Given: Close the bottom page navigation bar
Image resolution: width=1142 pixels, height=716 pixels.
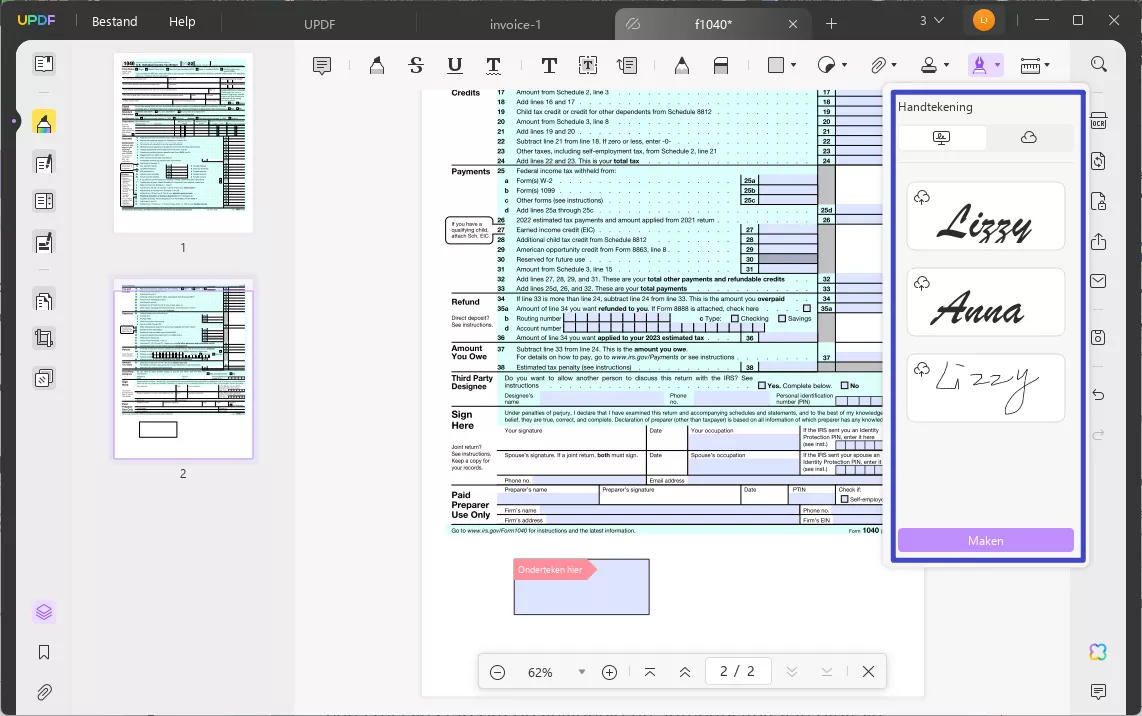Looking at the screenshot, I should pos(868,672).
